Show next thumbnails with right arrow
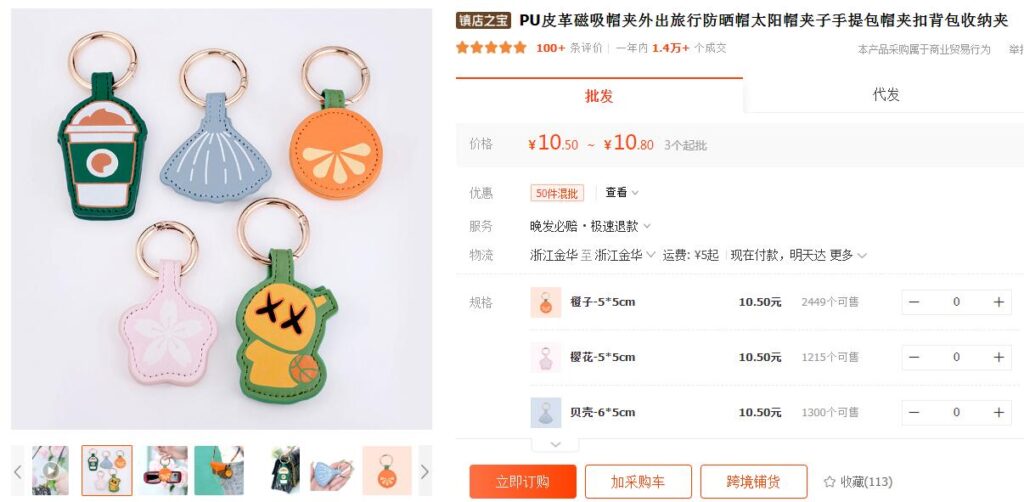Screen dimensions: 1024x502 coord(424,471)
